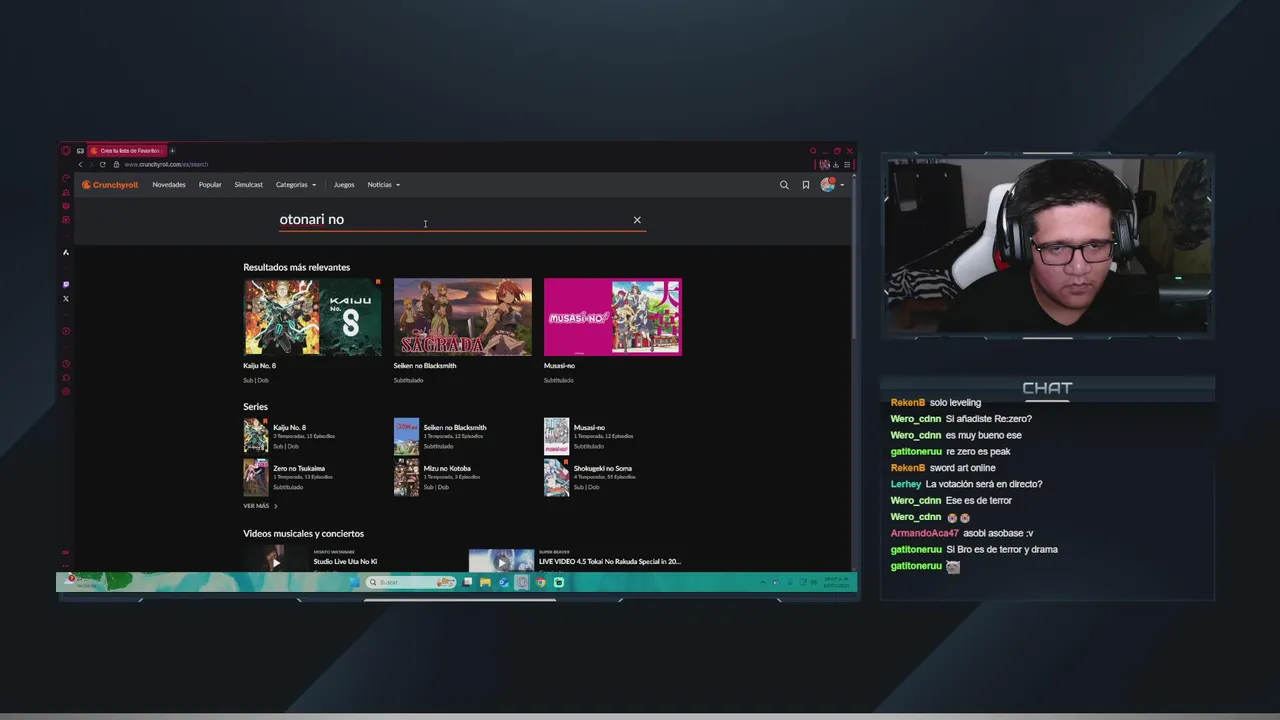Open the history clock icon in browser sidebar
Image resolution: width=1280 pixels, height=720 pixels.
(x=66, y=364)
